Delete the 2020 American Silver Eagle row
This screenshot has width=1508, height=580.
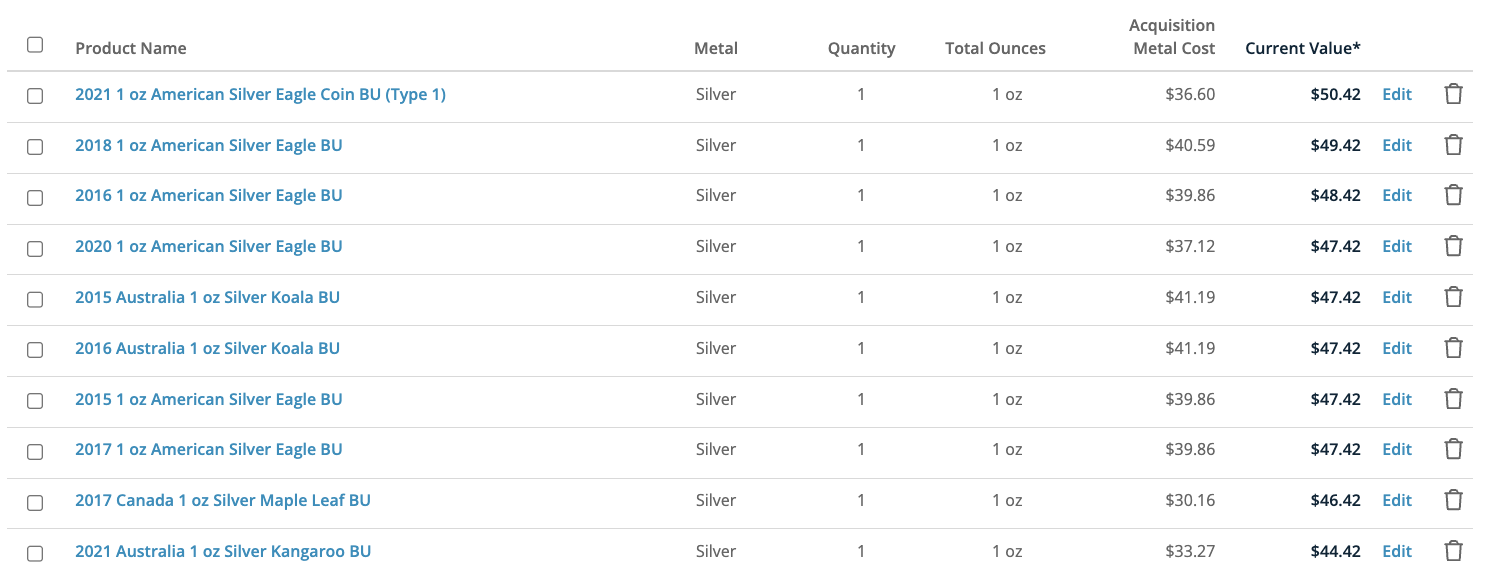[x=1454, y=246]
